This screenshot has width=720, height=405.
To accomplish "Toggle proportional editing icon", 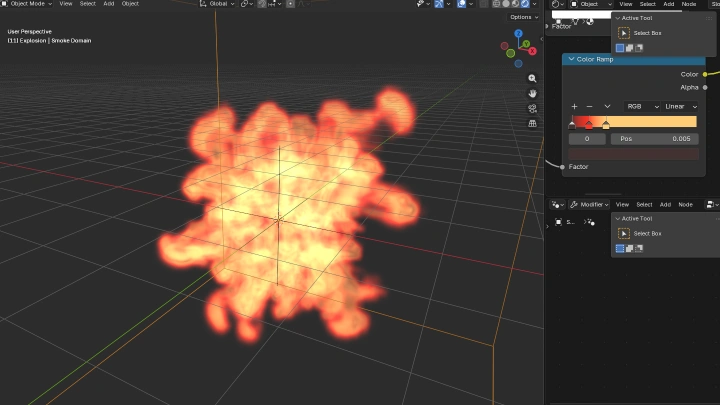I will [x=290, y=4].
